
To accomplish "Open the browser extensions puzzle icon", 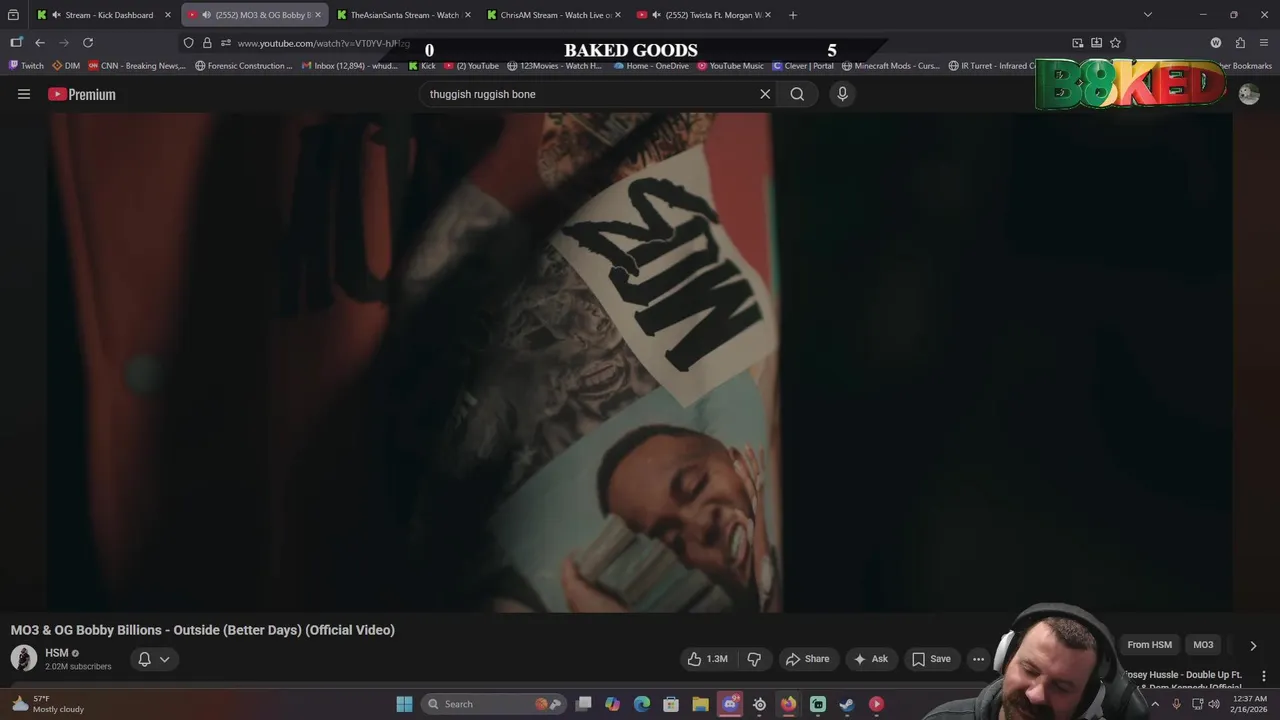I will pyautogui.click(x=1240, y=43).
